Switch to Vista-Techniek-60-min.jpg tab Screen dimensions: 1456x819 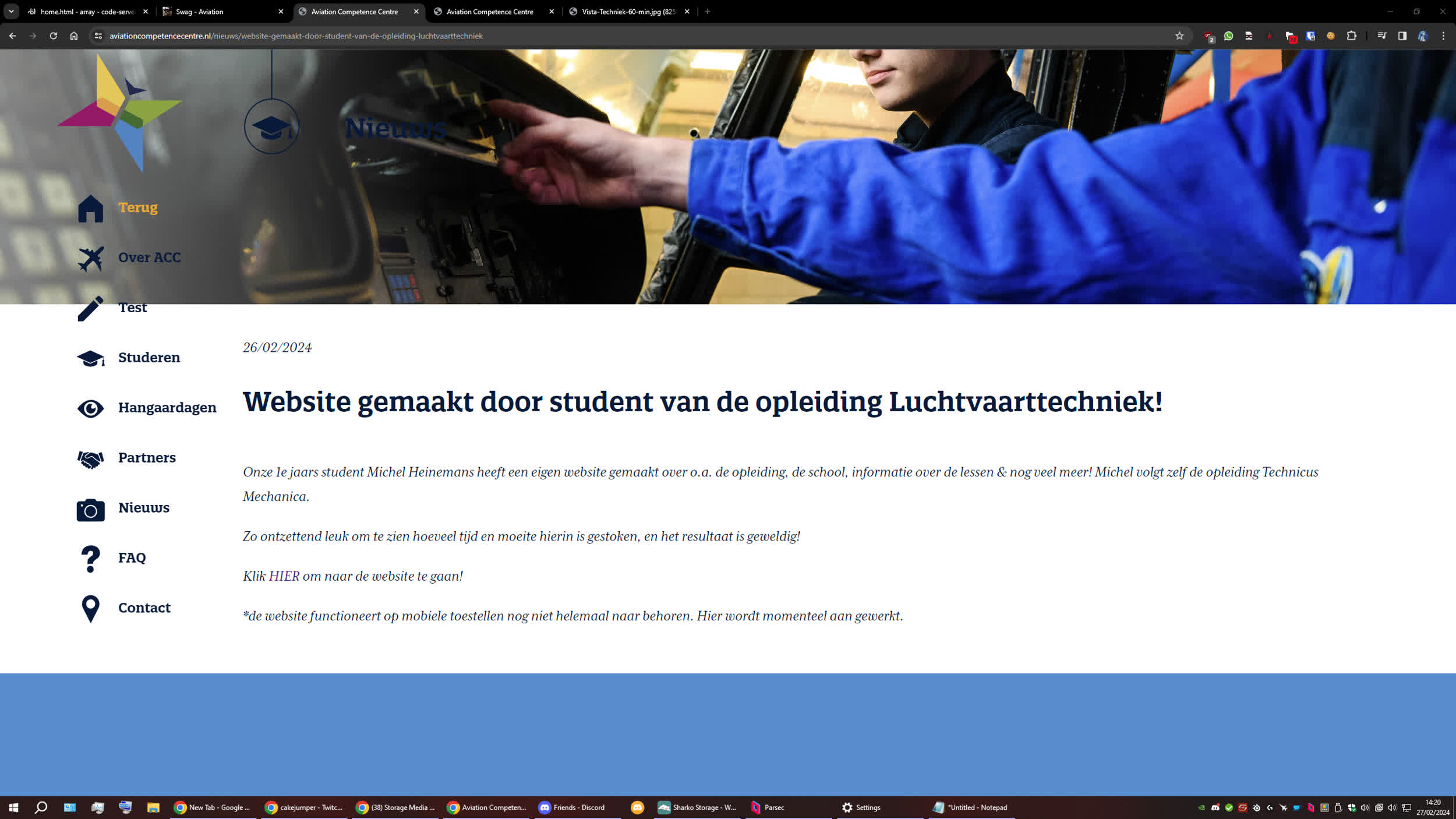630,12
